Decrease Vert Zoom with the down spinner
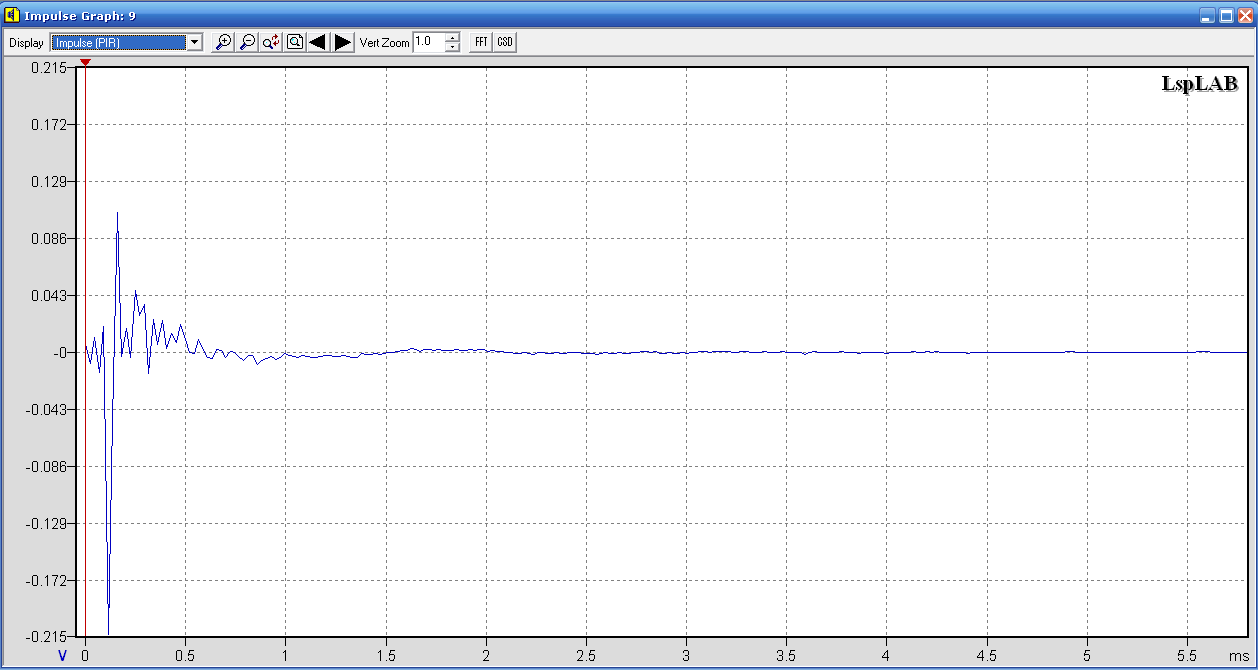This screenshot has width=1258, height=670. click(x=452, y=47)
